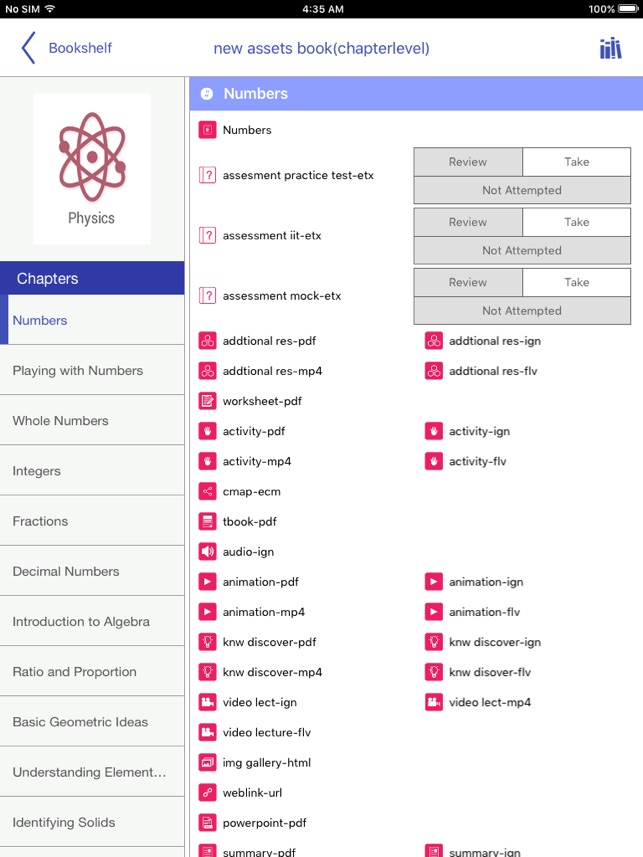Open the video lect-mp4 camera icon
Image resolution: width=643 pixels, height=857 pixels.
coord(434,702)
